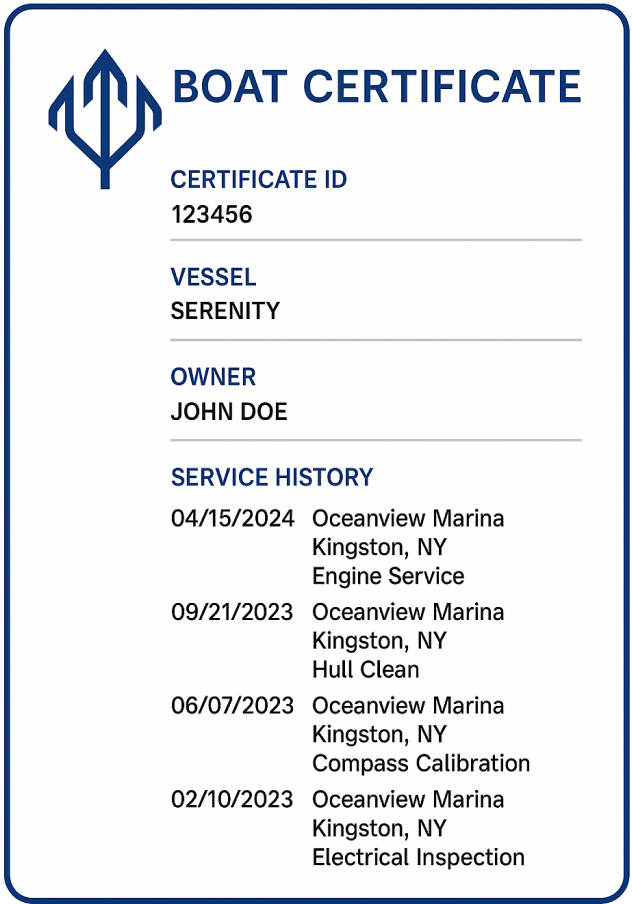Click Oceanview Marina beside the 02/10/2023 date

[x=408, y=800]
